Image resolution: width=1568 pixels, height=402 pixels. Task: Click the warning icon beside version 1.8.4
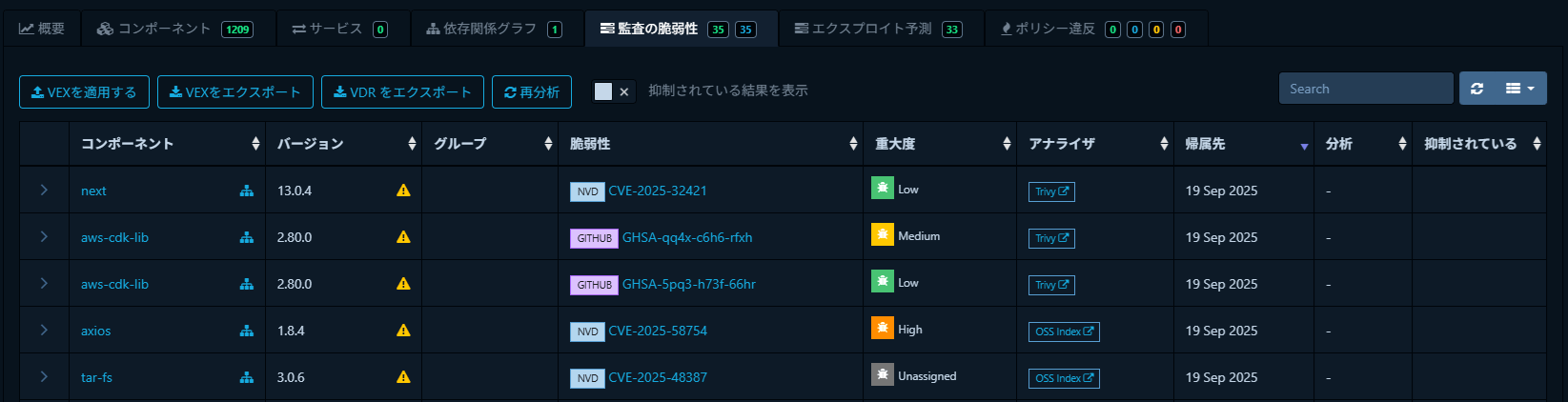click(403, 331)
